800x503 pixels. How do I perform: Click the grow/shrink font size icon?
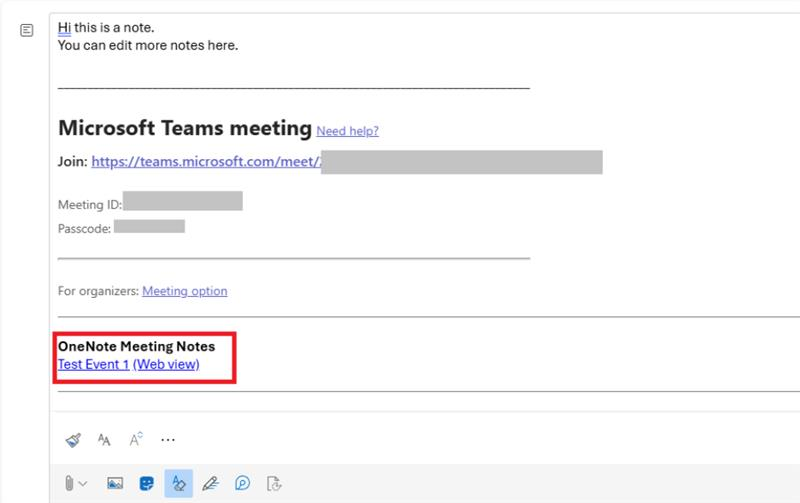pos(136,439)
